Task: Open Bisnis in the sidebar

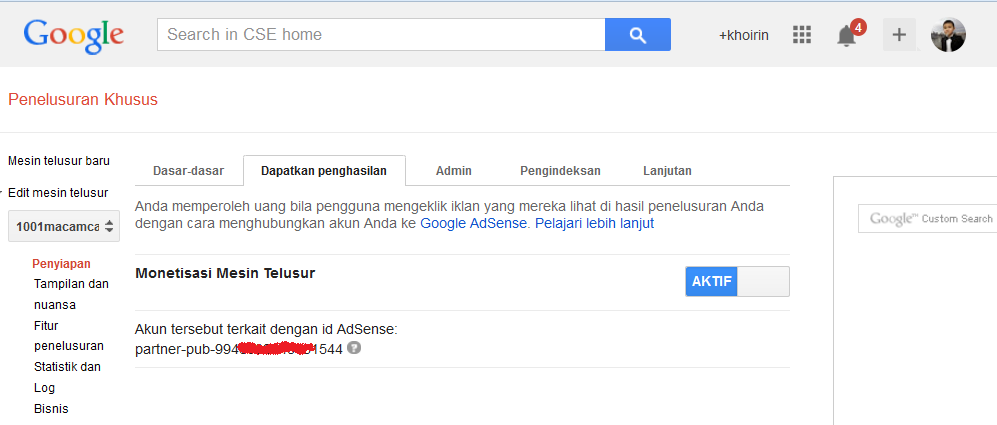Action: [x=51, y=408]
